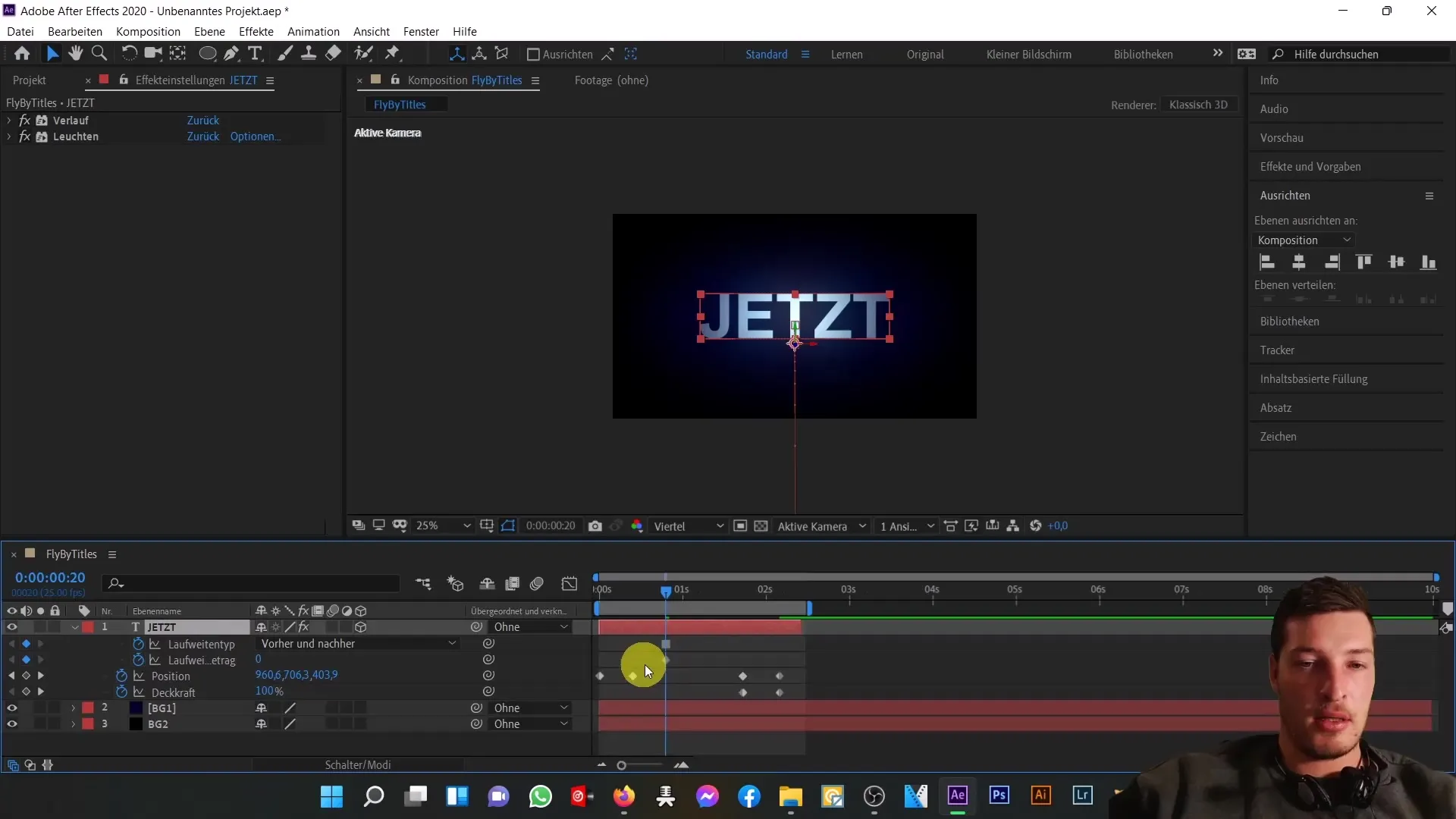
Task: Select the Ellipse shape tool
Action: coord(207,53)
